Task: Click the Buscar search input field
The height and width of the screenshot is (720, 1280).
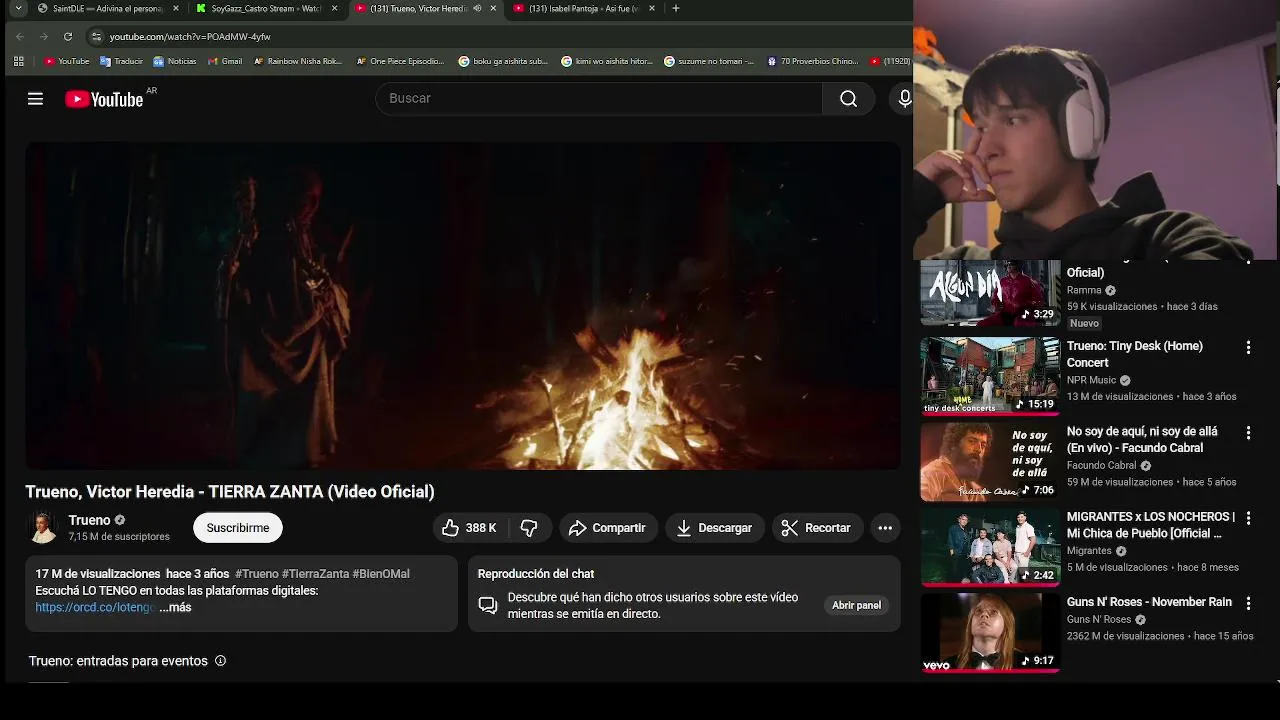Action: [x=599, y=98]
